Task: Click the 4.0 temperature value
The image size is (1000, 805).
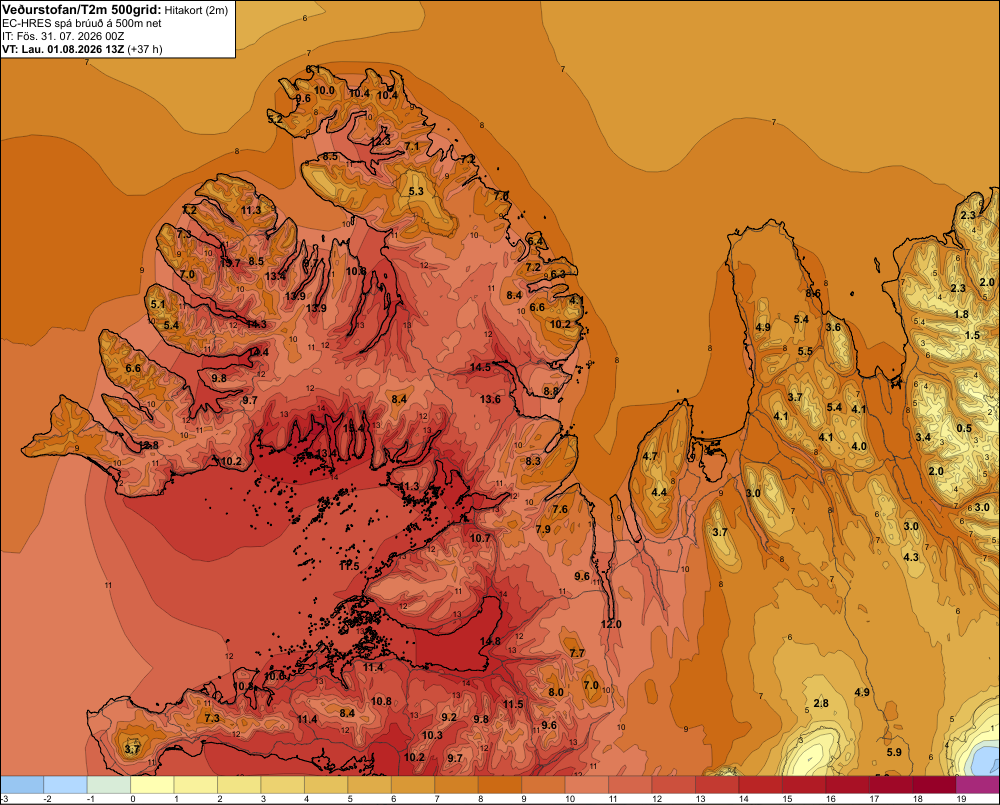Action: click(859, 447)
